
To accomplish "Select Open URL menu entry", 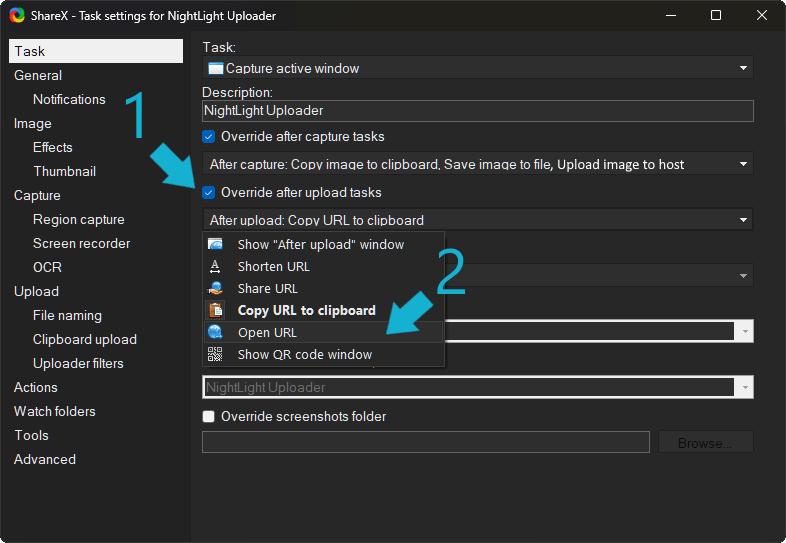I will tap(267, 332).
